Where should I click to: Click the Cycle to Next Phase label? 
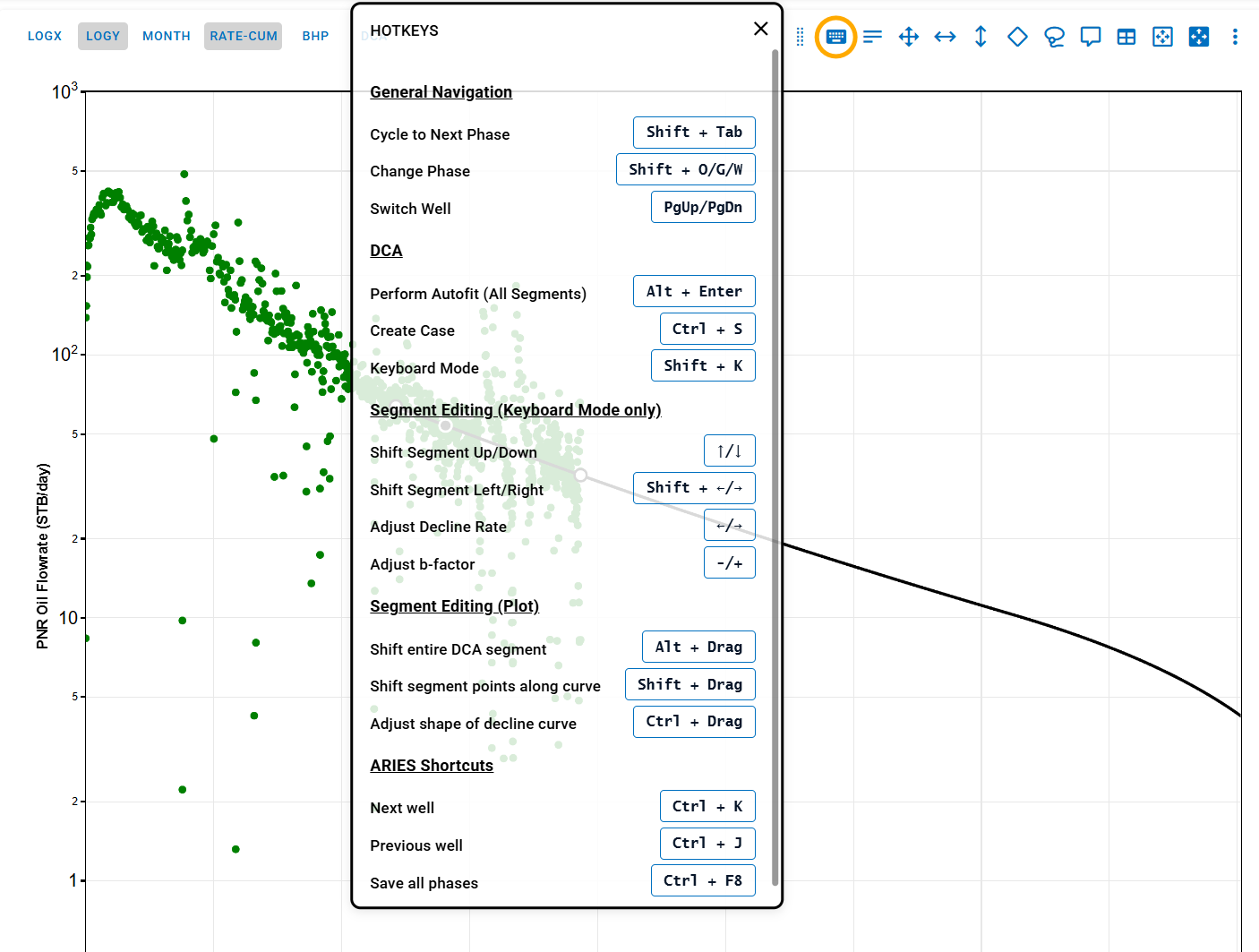point(440,134)
